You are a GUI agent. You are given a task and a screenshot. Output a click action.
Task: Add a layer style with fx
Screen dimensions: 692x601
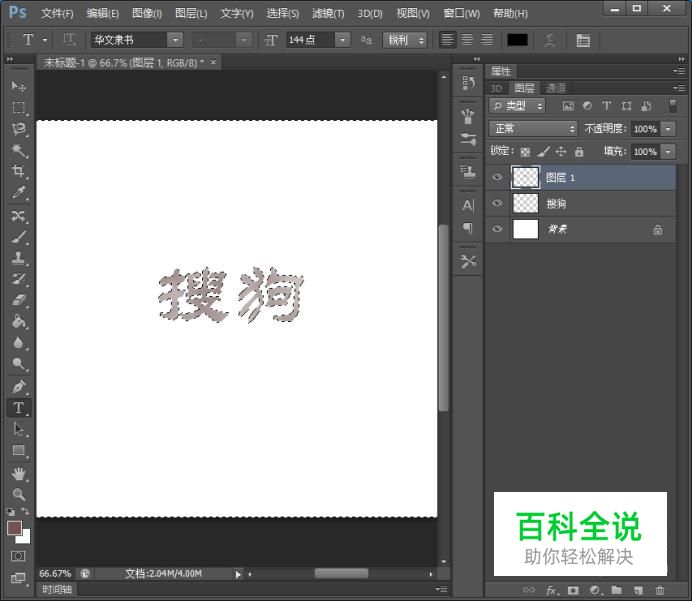pos(551,590)
